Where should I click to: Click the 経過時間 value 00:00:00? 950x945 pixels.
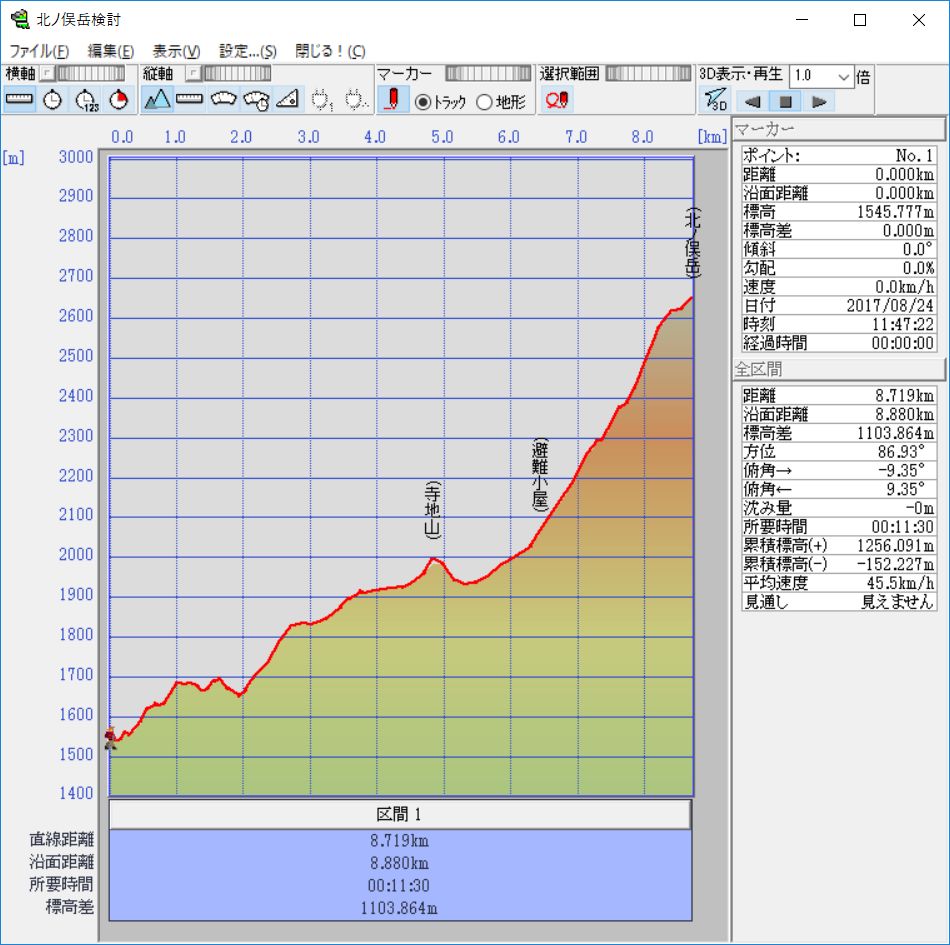(903, 343)
